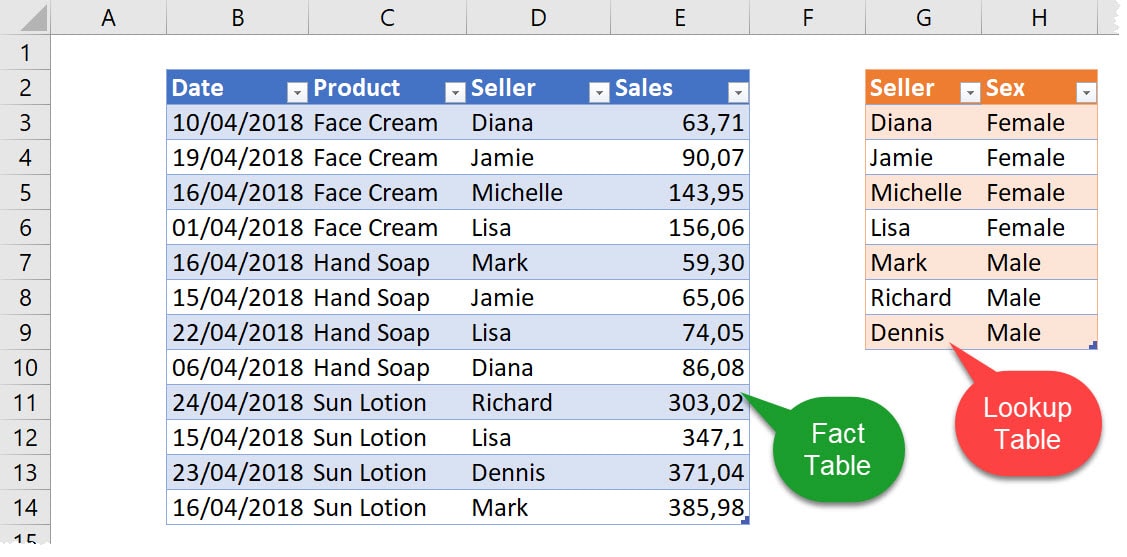Select column E header

click(680, 18)
